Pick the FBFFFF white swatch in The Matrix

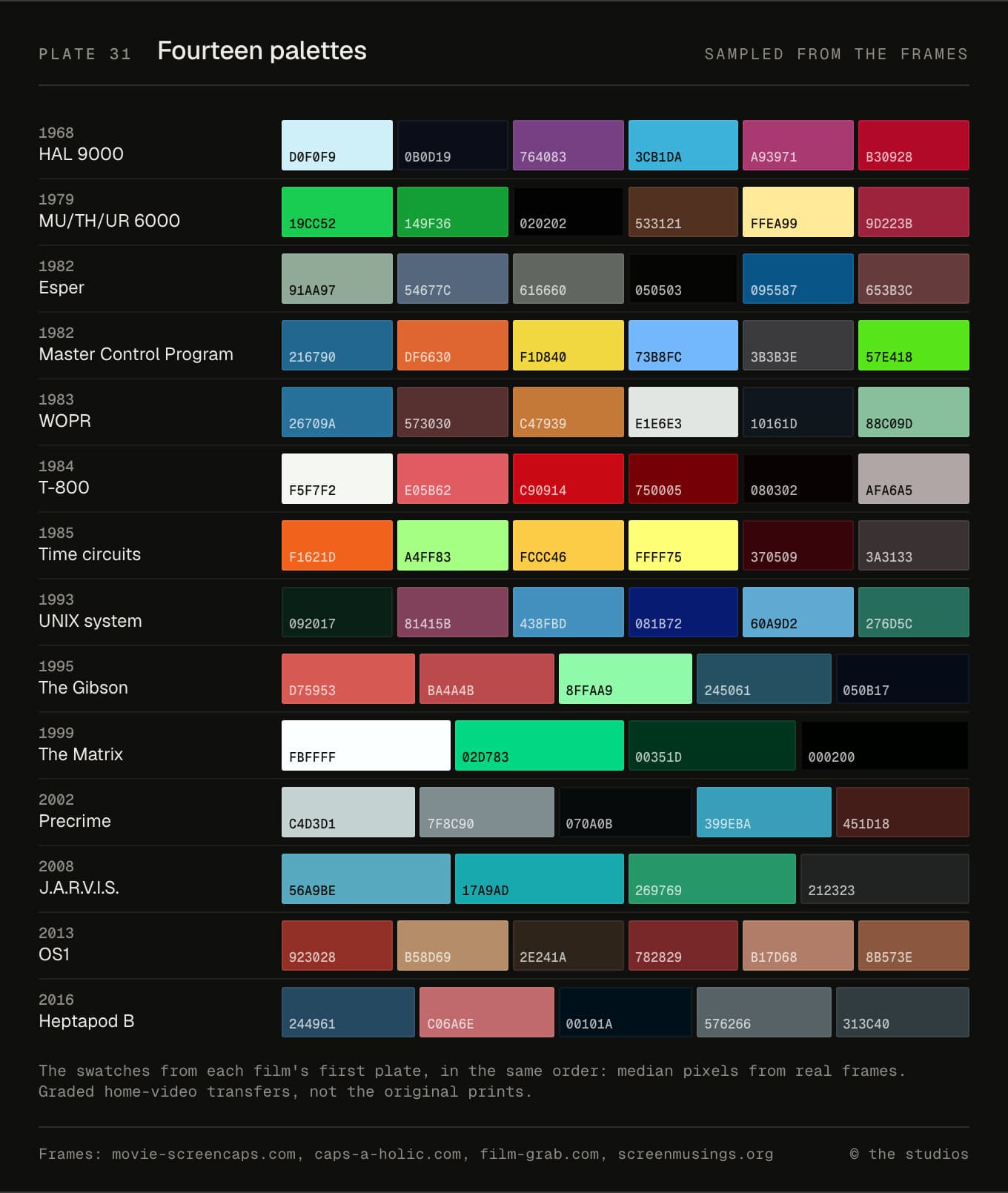(366, 745)
